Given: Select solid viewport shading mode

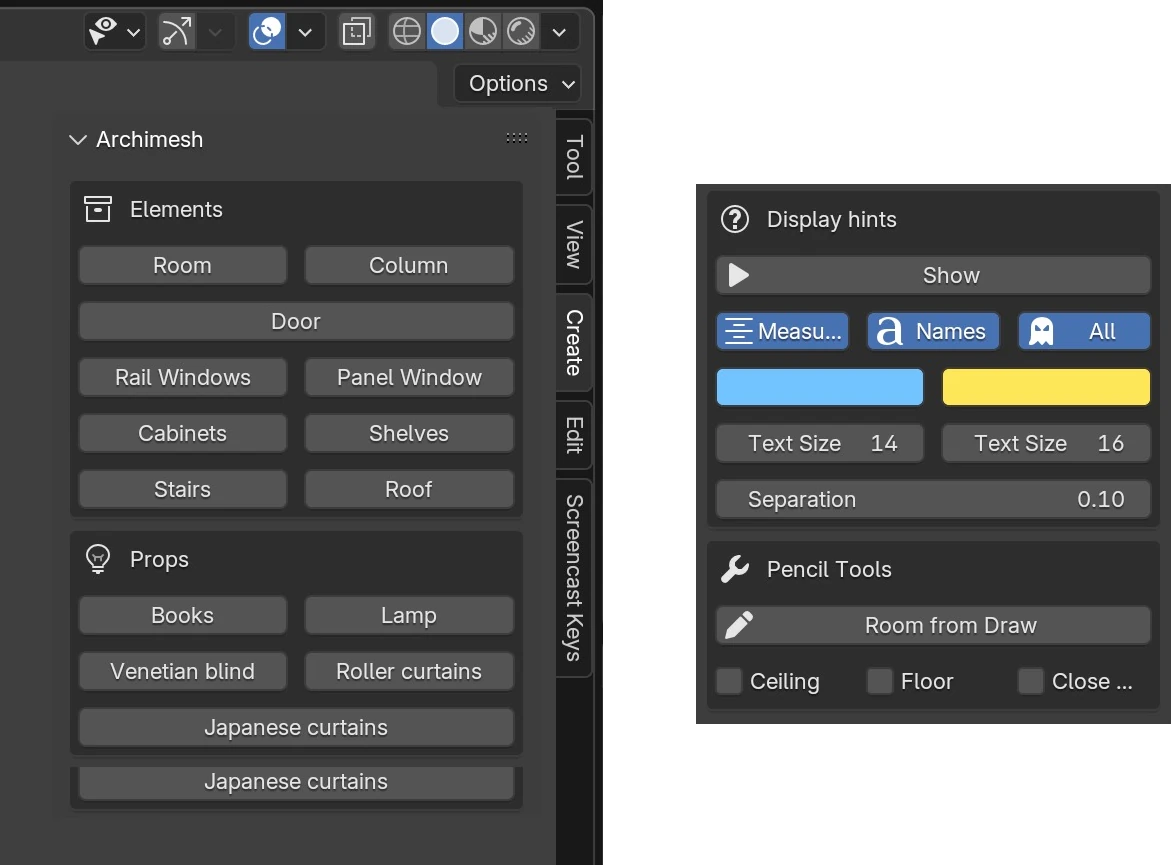Looking at the screenshot, I should point(445,33).
